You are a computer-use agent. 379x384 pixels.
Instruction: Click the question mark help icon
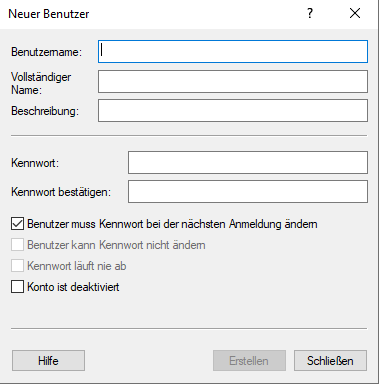point(310,14)
